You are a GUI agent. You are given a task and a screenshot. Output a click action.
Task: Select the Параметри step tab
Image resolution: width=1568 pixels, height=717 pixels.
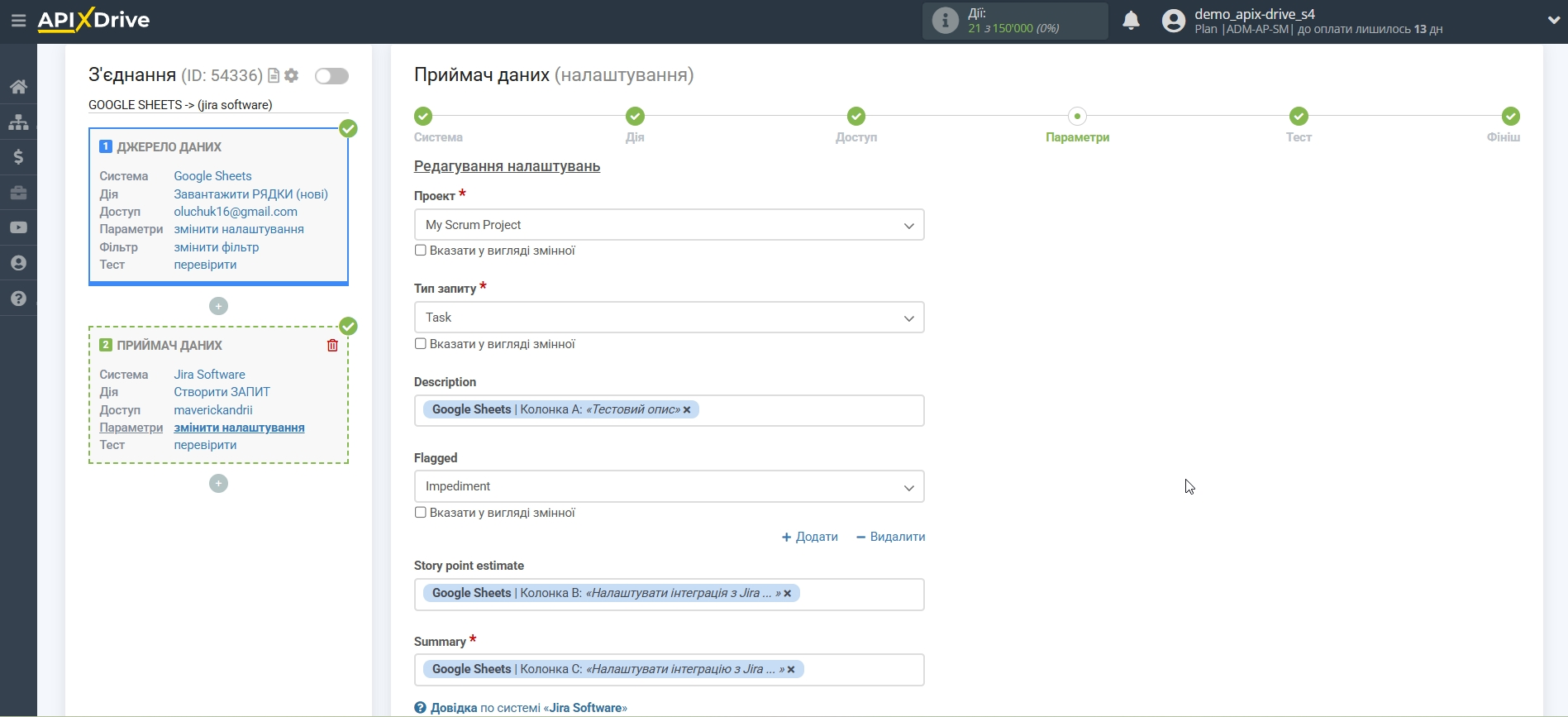pyautogui.click(x=1077, y=137)
